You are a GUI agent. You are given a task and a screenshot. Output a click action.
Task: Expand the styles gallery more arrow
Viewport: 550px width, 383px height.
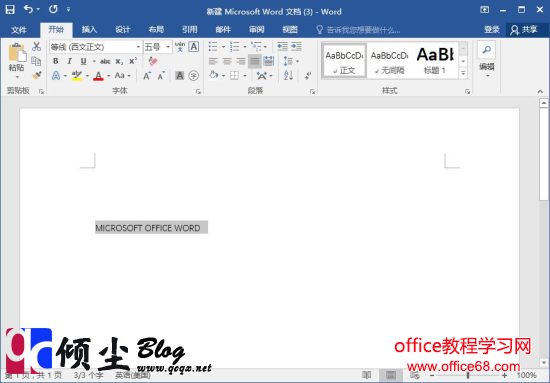(463, 73)
